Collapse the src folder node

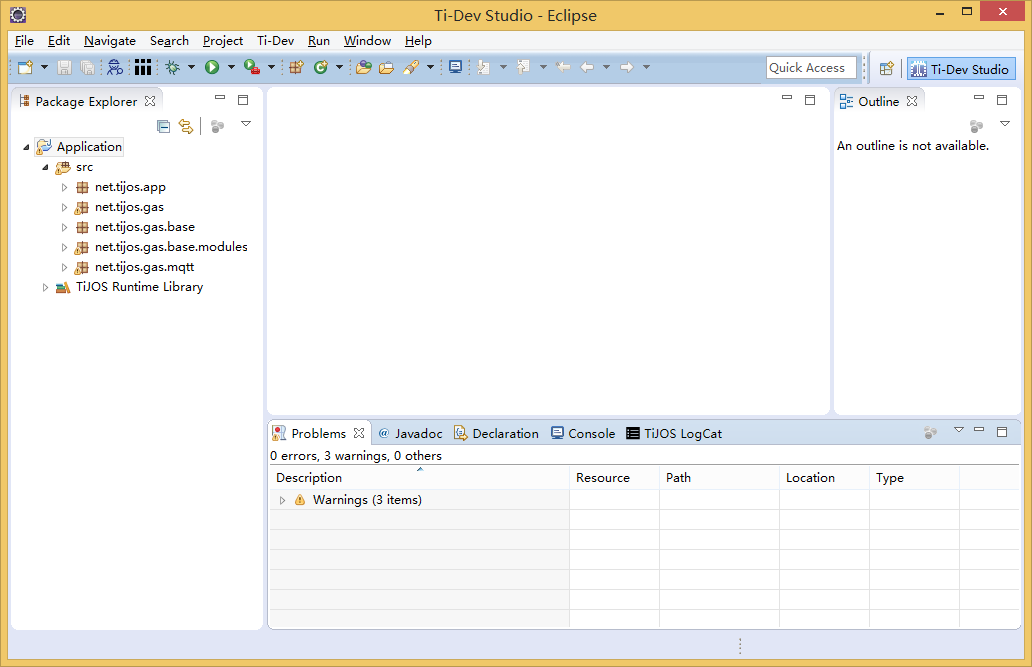click(45, 167)
